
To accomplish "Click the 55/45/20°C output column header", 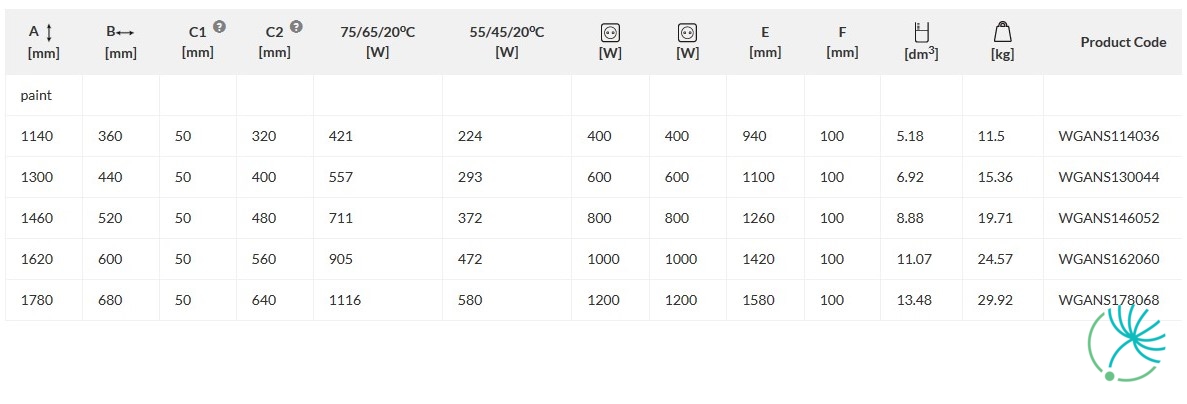I will (x=506, y=42).
